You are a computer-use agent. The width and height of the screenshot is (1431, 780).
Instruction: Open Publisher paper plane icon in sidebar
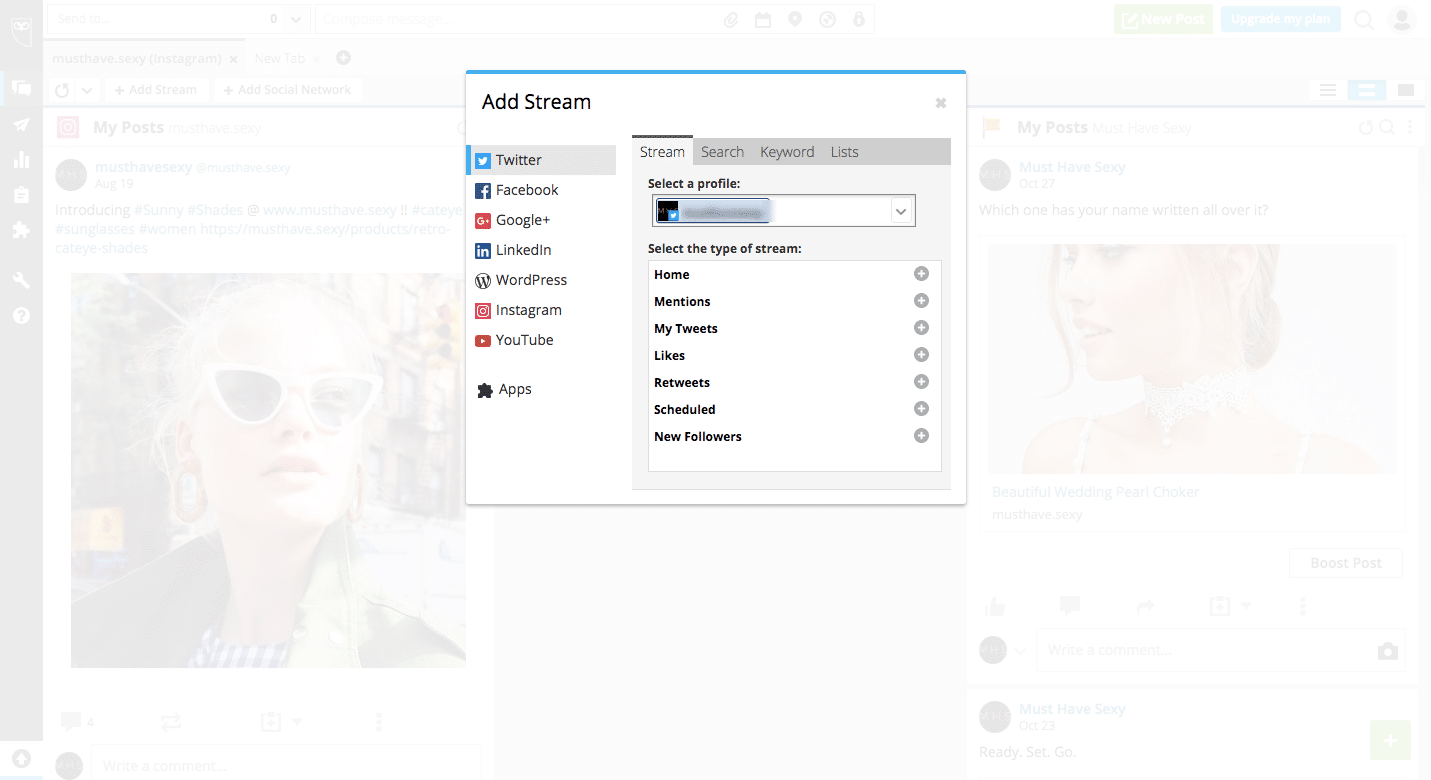point(21,124)
